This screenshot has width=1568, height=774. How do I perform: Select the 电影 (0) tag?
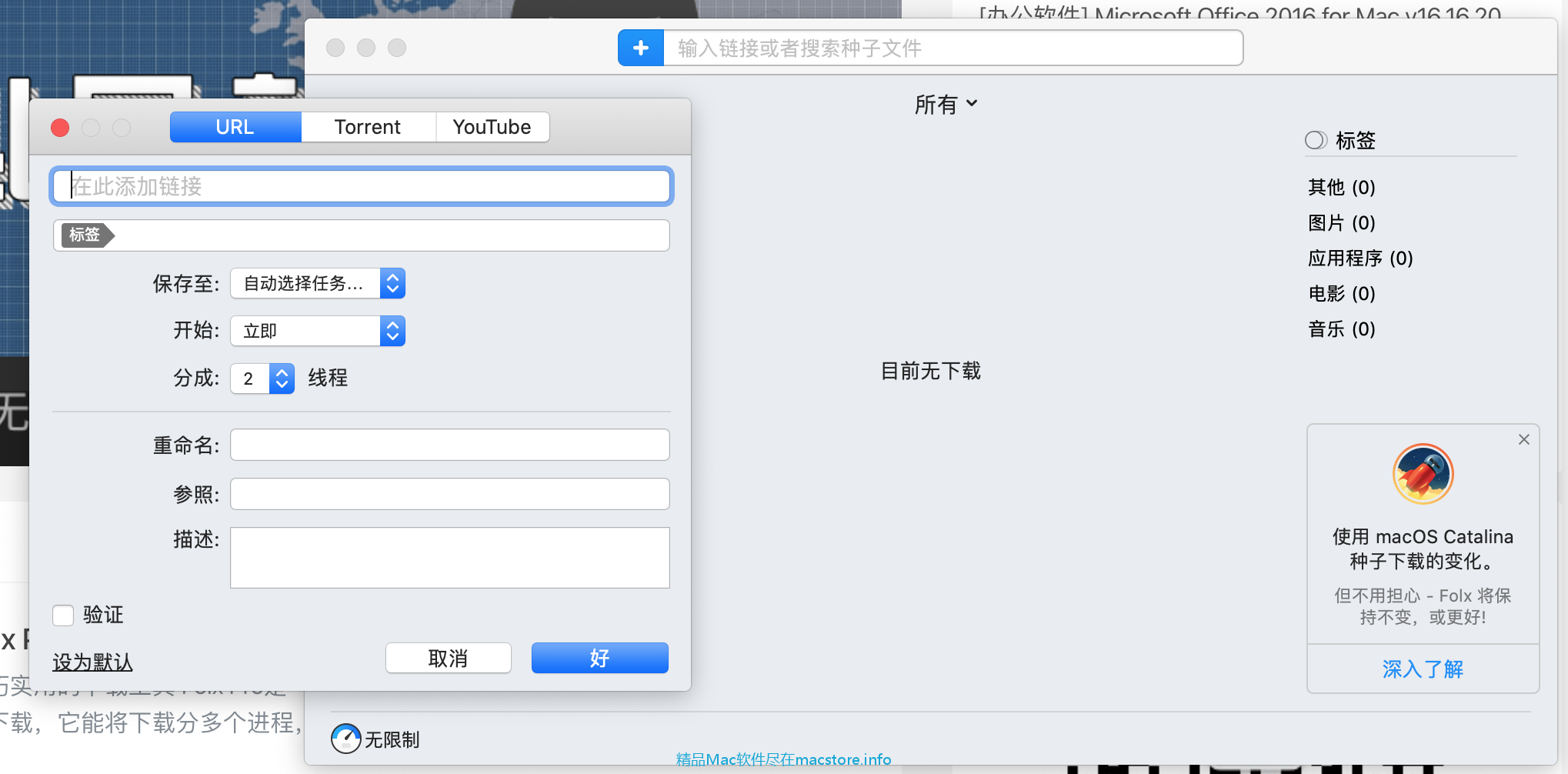(x=1342, y=293)
